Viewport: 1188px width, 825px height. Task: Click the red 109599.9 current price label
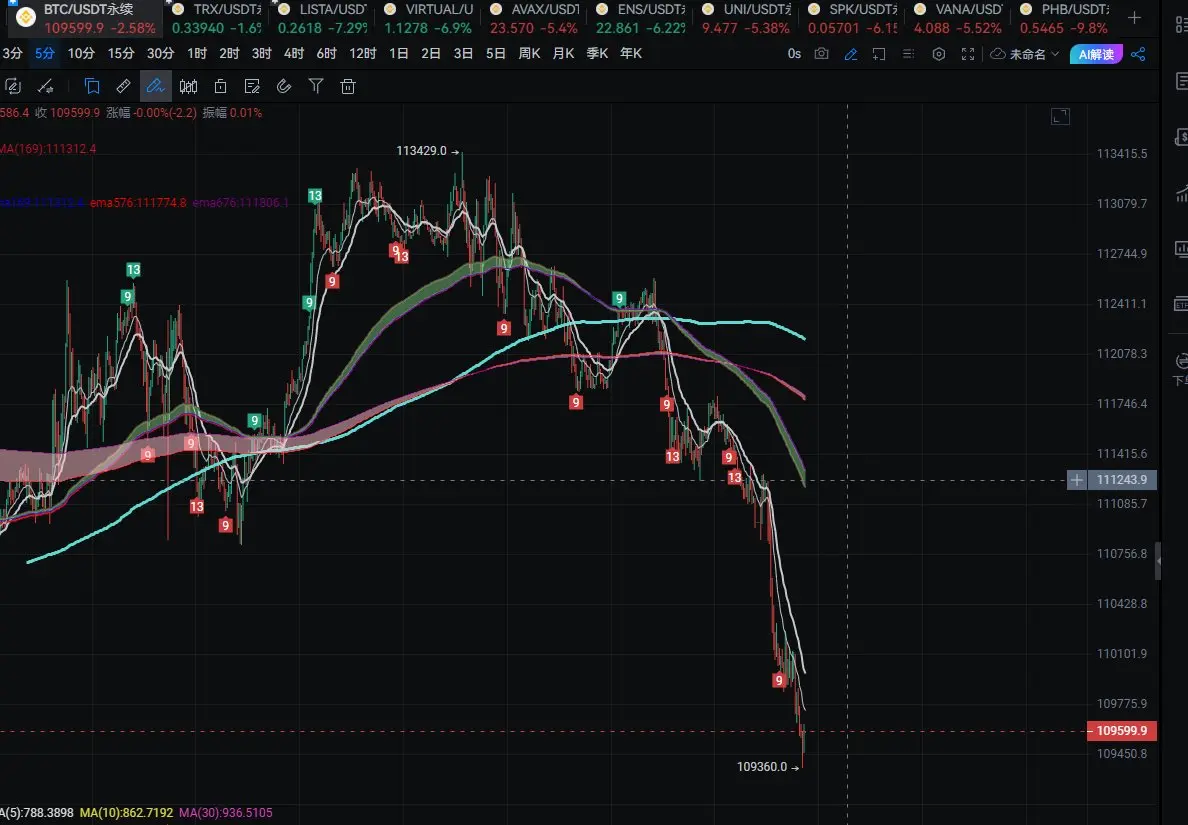coord(1121,731)
